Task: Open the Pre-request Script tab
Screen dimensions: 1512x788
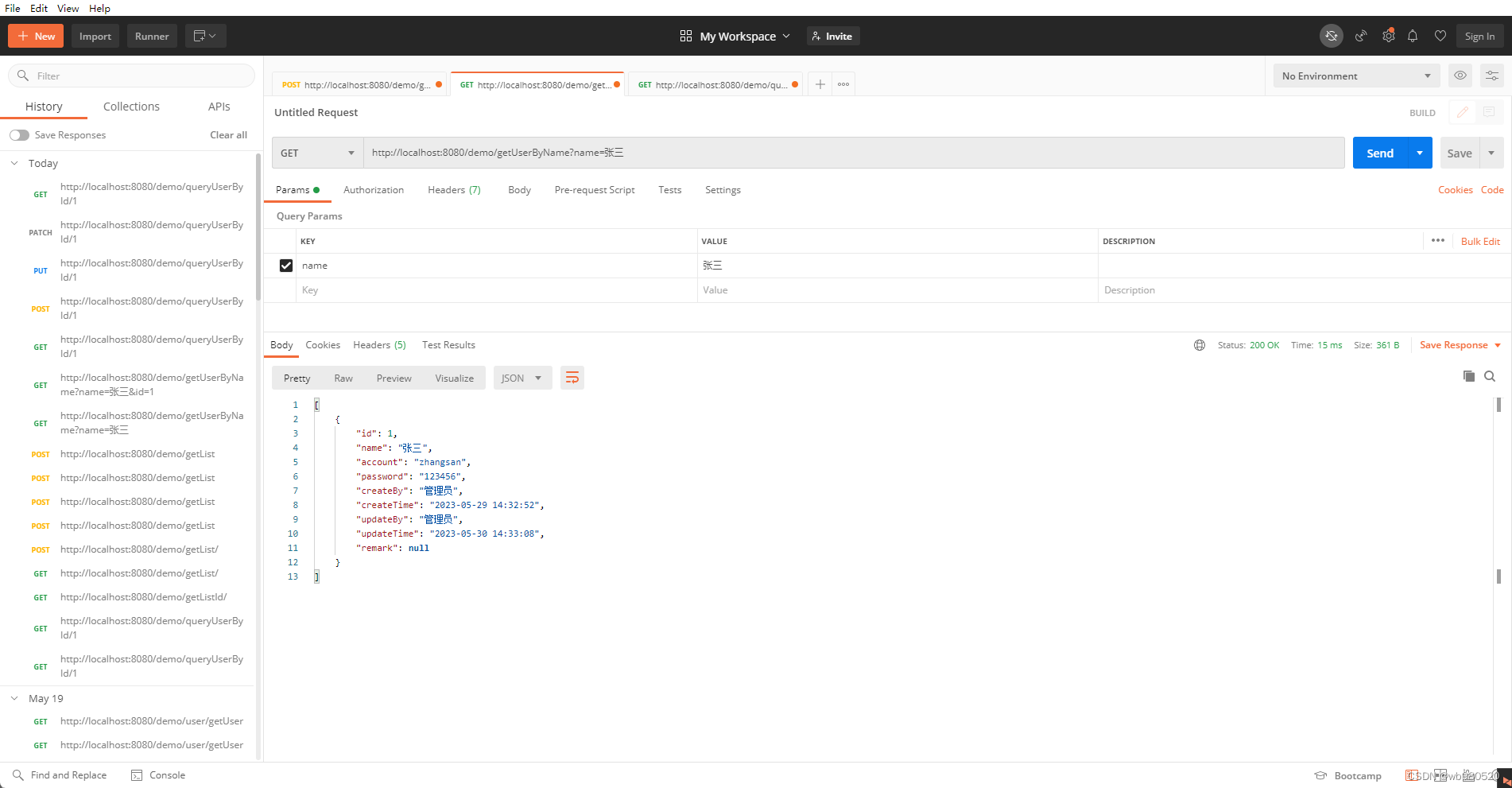Action: tap(595, 190)
